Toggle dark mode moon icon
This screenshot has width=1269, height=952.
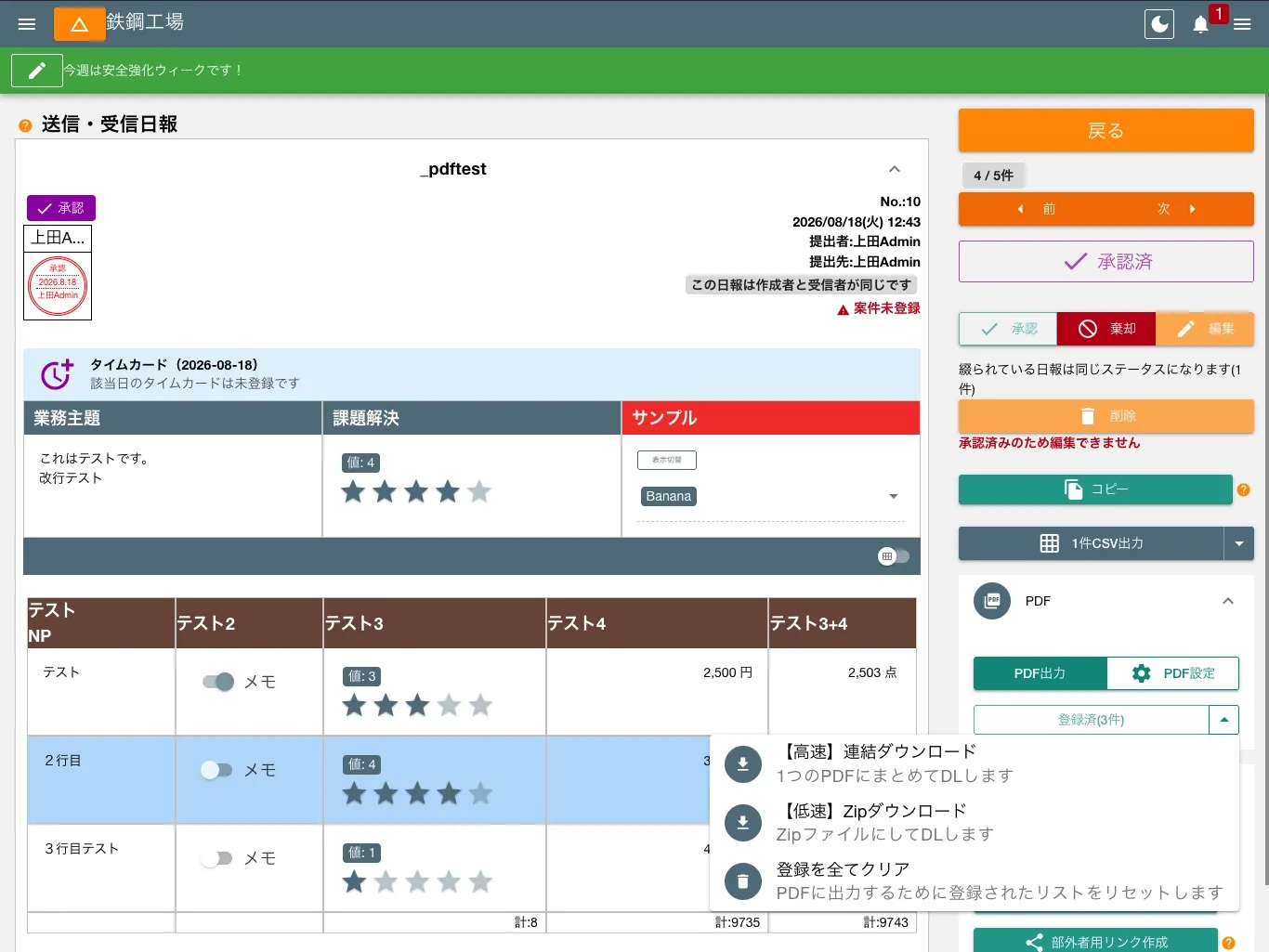coord(1159,24)
